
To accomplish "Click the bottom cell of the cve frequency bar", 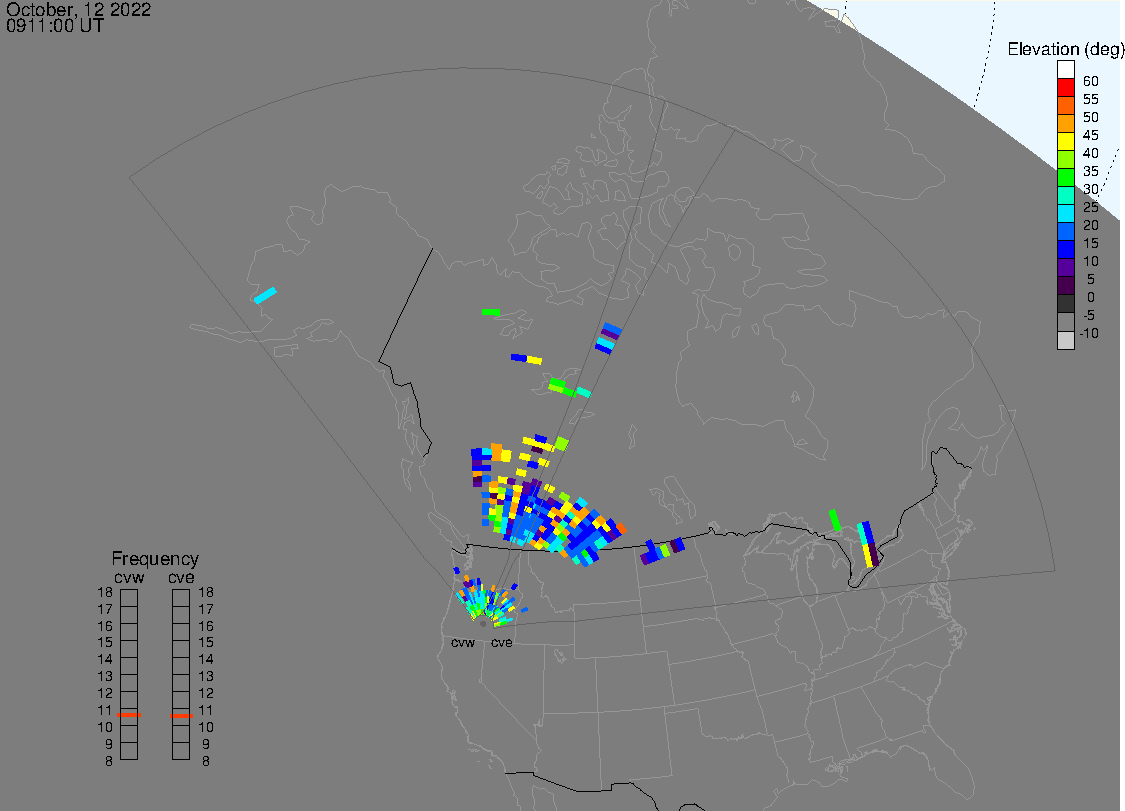I will [181, 751].
